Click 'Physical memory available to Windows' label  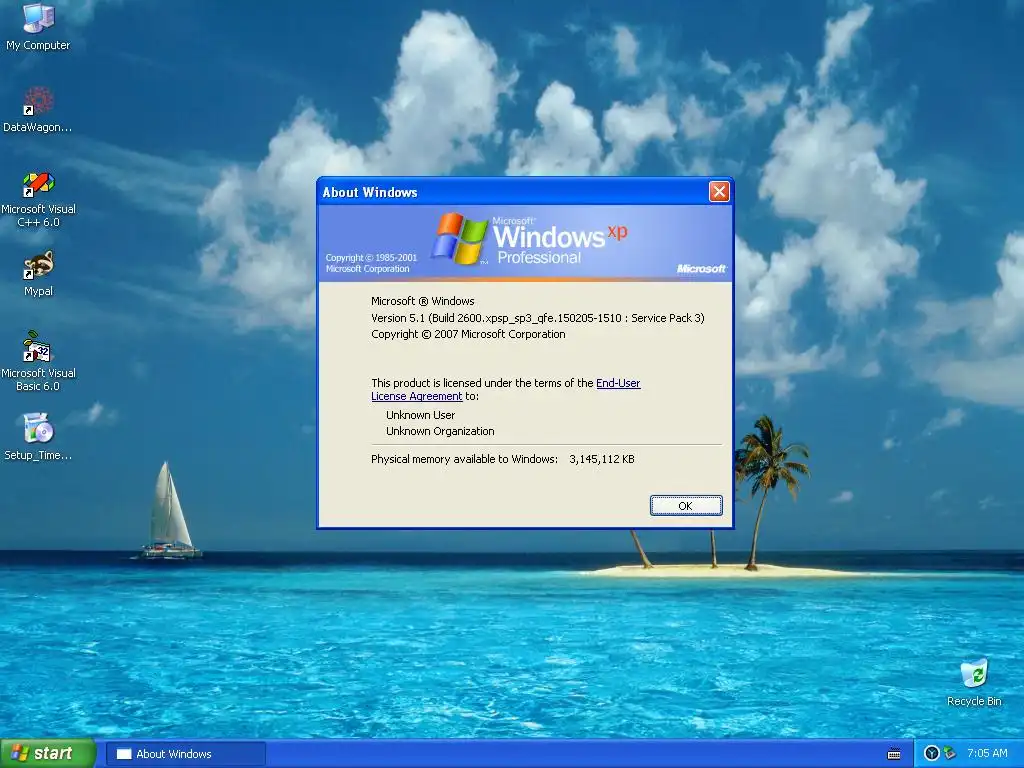pos(464,459)
